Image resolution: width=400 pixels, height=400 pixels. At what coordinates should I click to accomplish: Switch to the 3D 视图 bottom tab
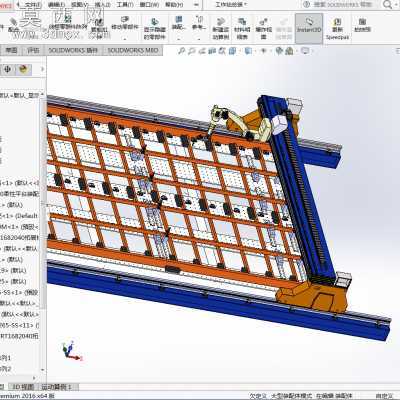[23, 387]
